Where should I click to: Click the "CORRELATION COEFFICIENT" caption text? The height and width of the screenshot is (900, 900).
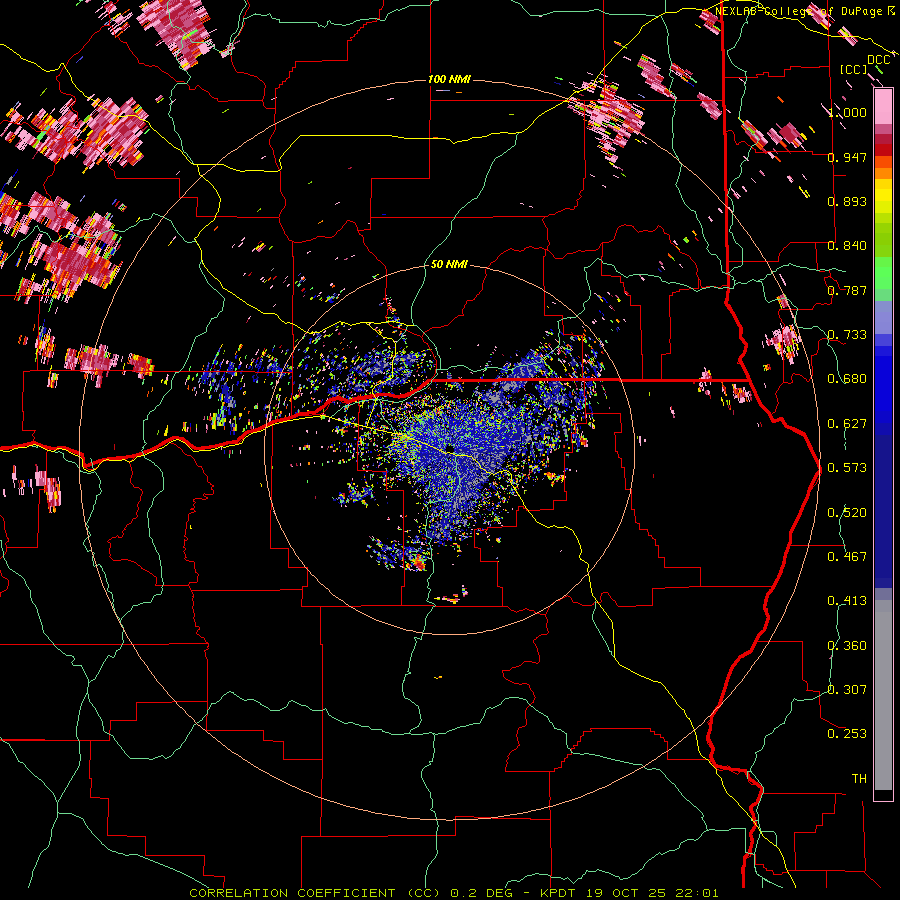point(292,893)
